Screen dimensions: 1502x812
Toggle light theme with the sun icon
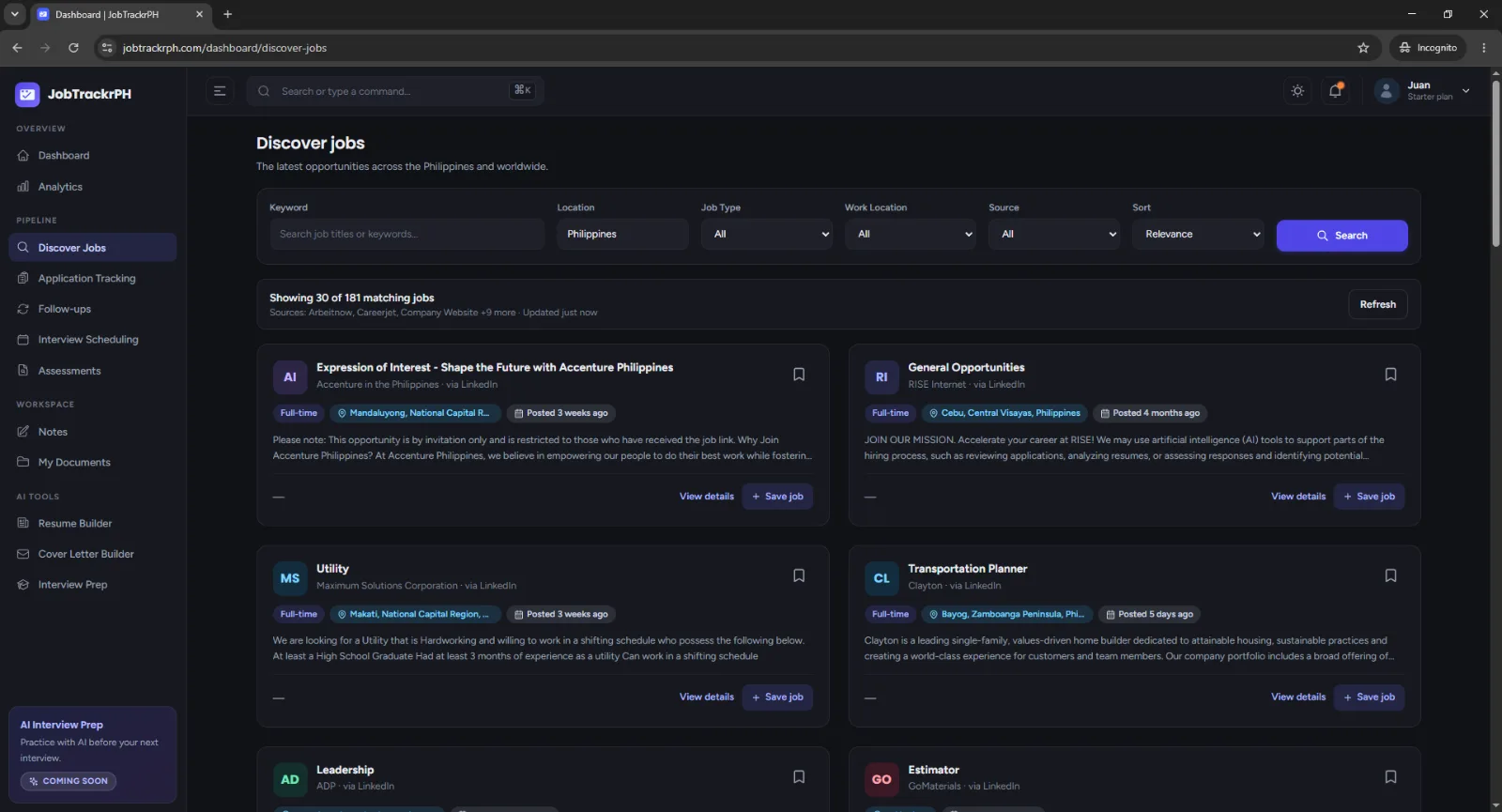pyautogui.click(x=1297, y=91)
